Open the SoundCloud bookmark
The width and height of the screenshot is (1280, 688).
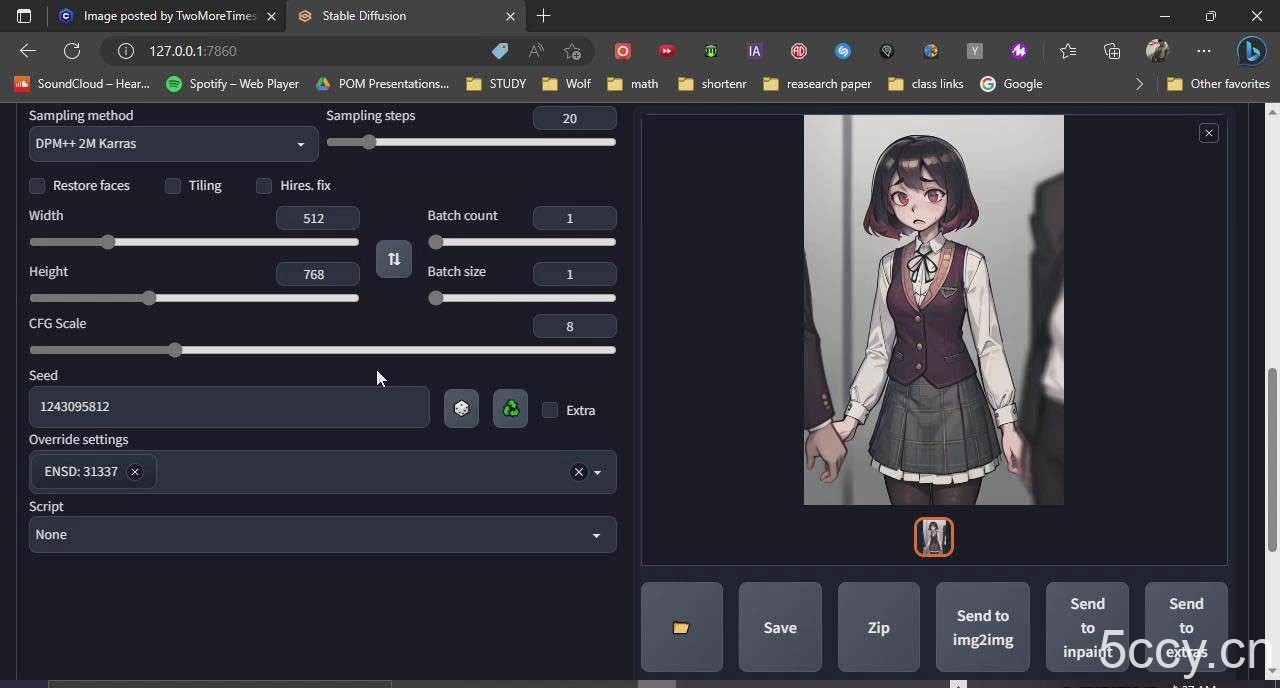(x=82, y=84)
